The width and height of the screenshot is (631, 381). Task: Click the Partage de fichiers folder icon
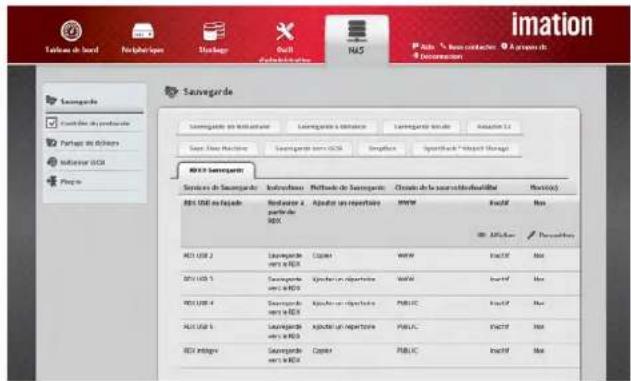tap(52, 142)
